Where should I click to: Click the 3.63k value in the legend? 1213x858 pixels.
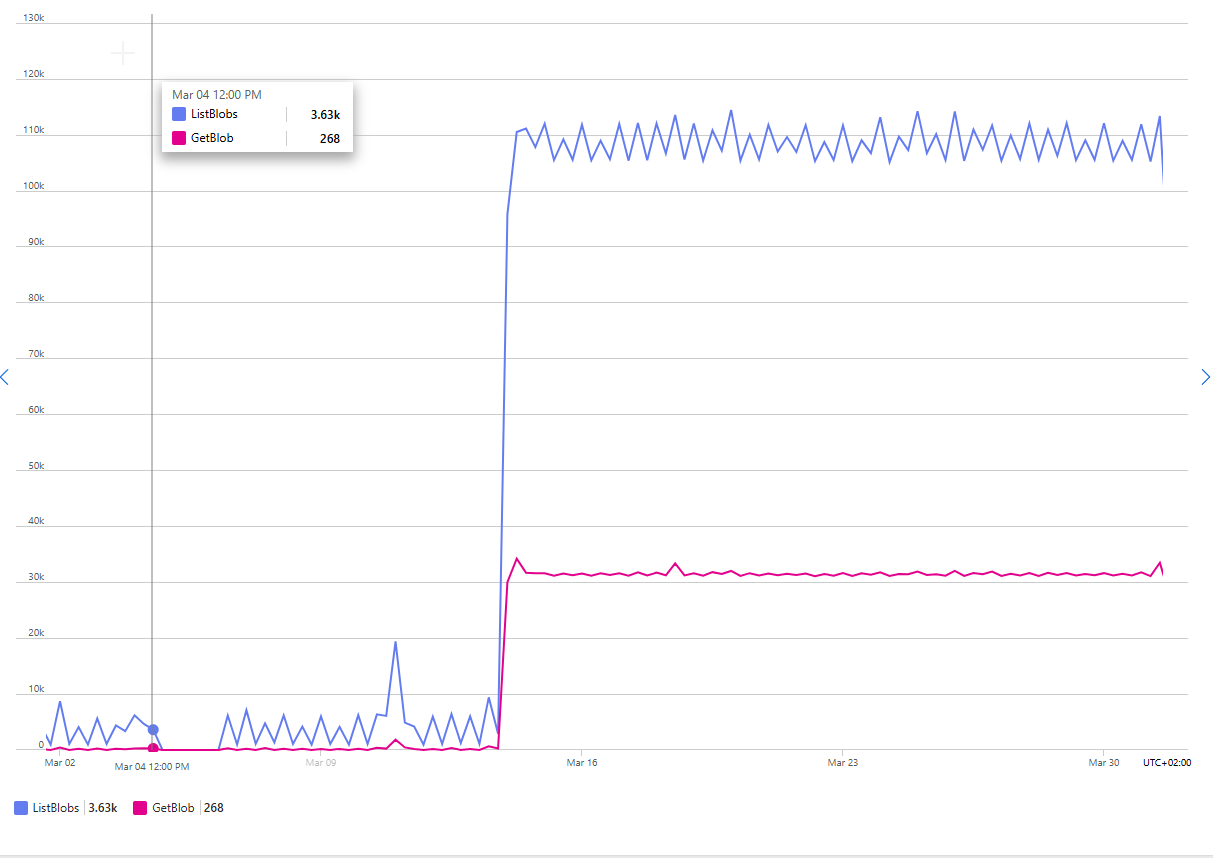pyautogui.click(x=103, y=807)
